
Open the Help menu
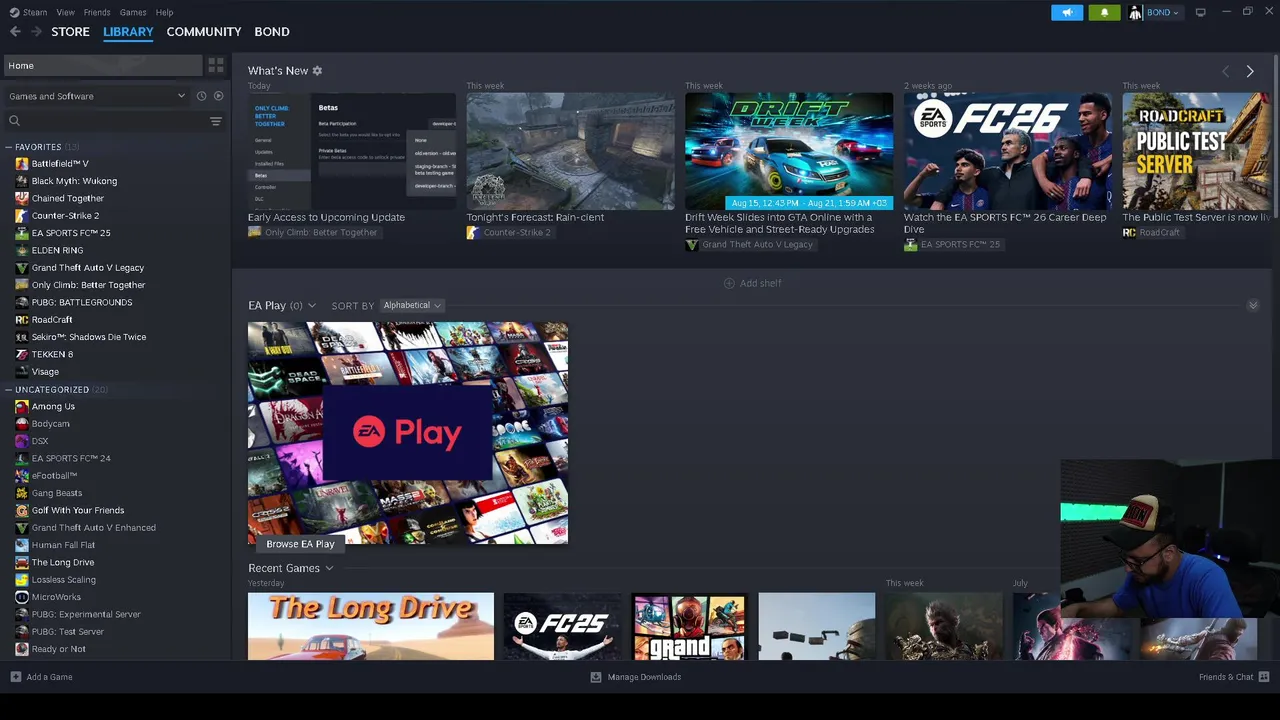(164, 12)
